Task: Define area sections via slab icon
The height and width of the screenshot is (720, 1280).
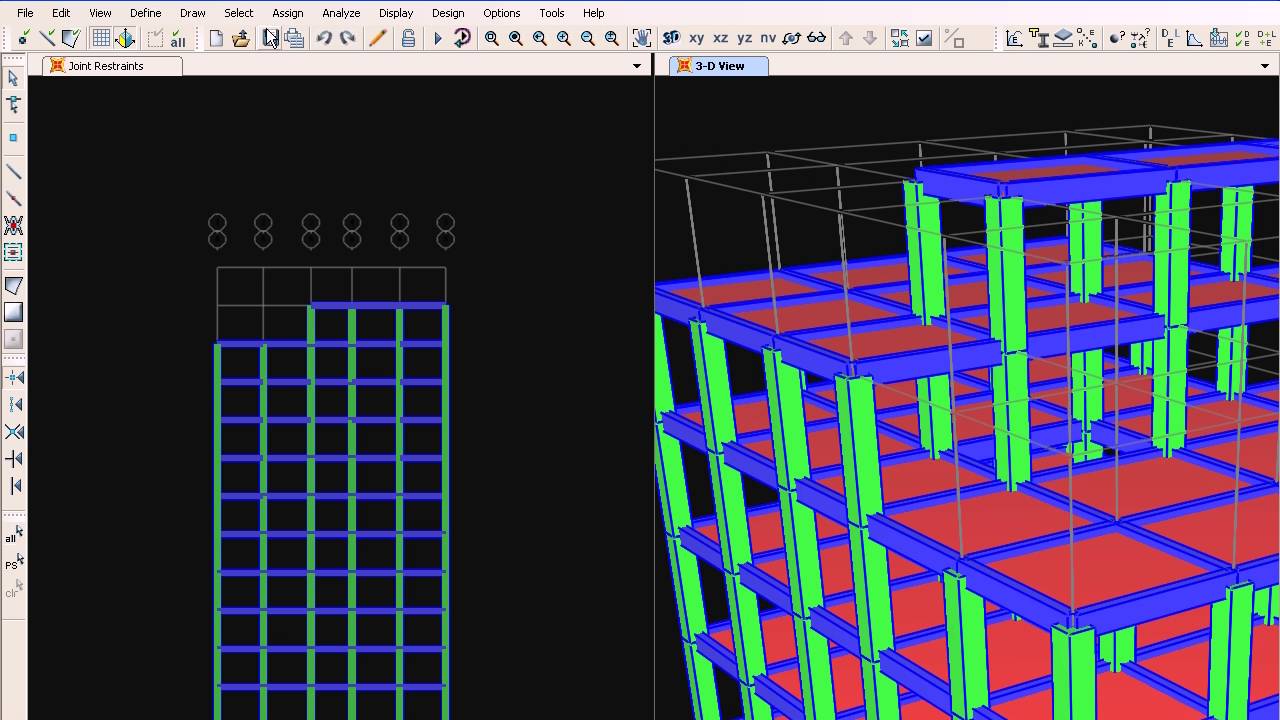Action: [x=1063, y=38]
